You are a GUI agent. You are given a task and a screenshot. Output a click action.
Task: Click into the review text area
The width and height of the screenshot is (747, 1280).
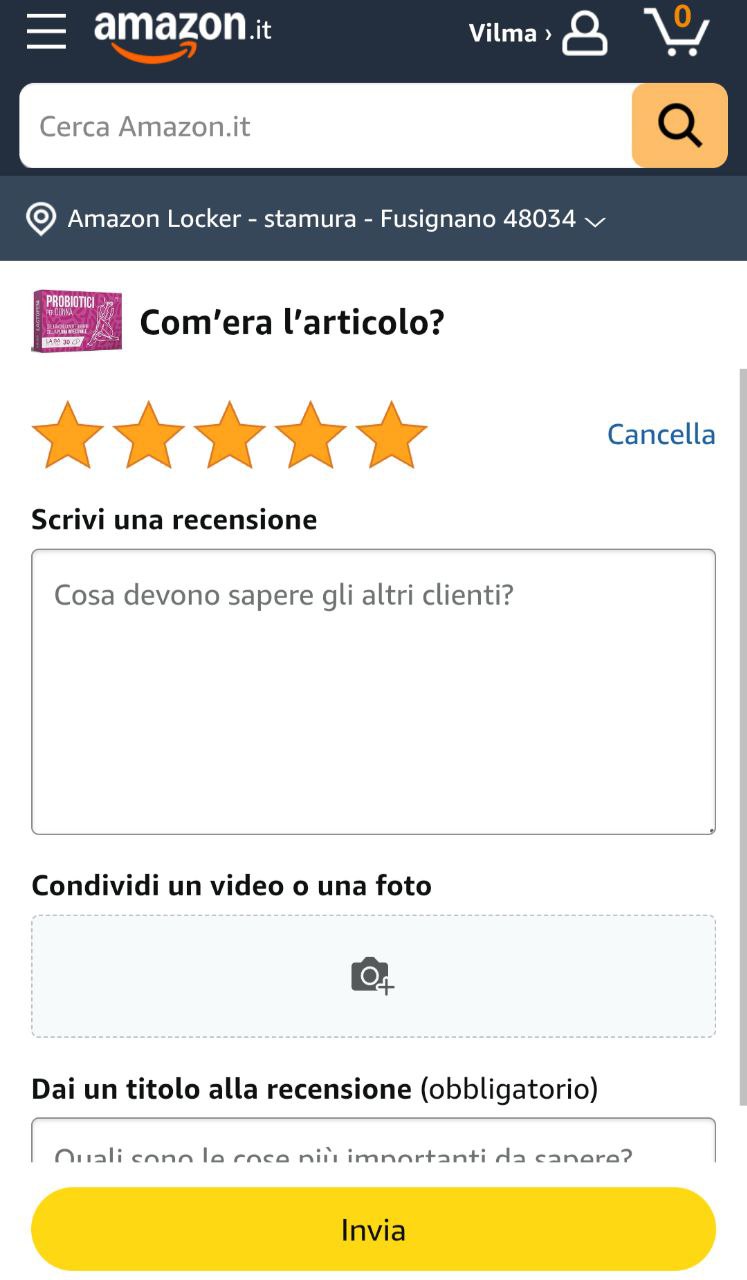(374, 691)
